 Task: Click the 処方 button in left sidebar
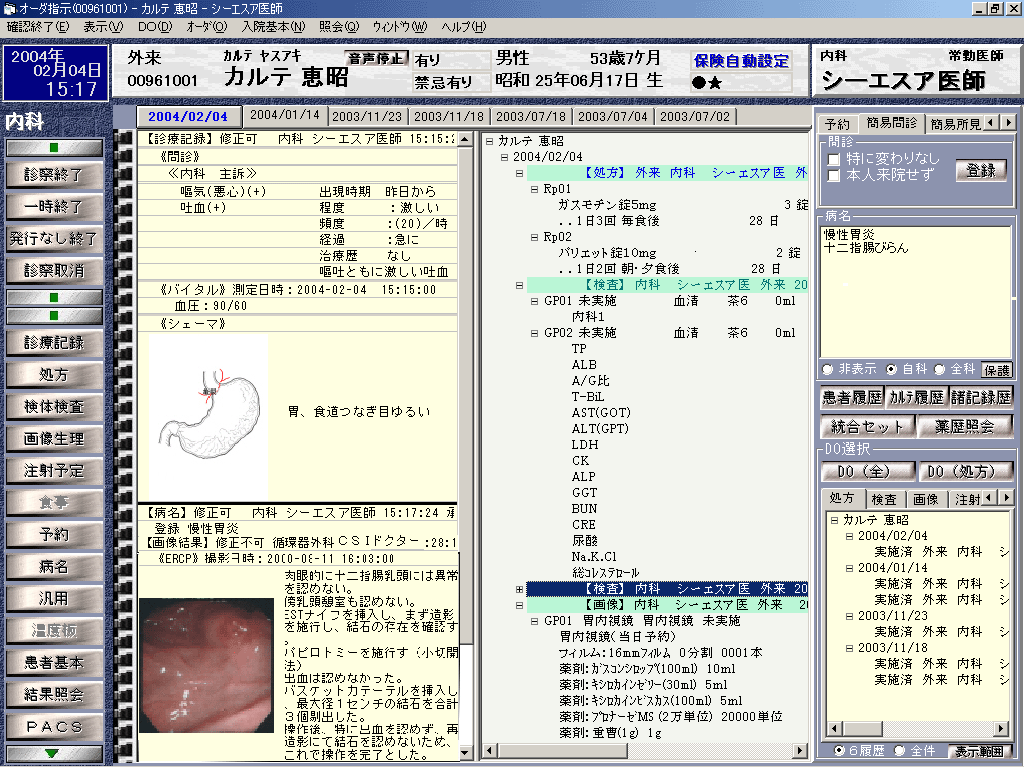coord(53,375)
